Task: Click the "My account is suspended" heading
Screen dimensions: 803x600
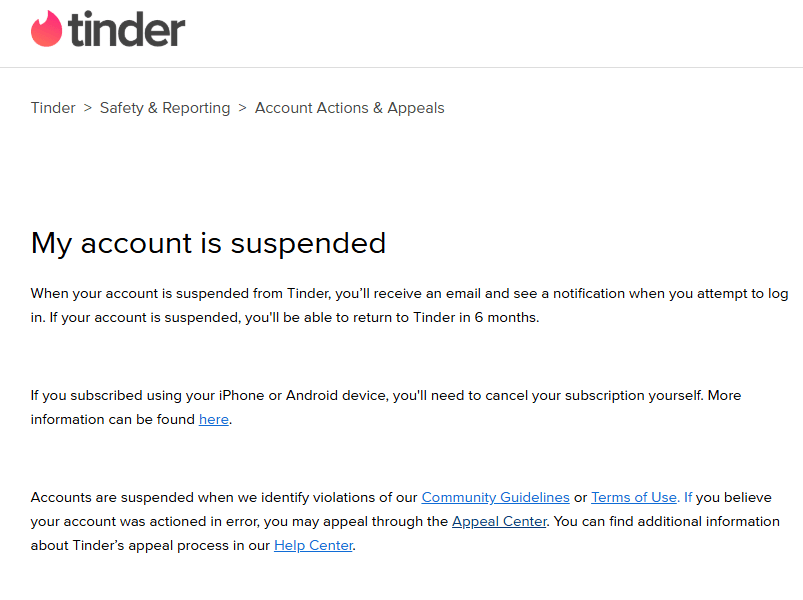Action: [x=208, y=243]
